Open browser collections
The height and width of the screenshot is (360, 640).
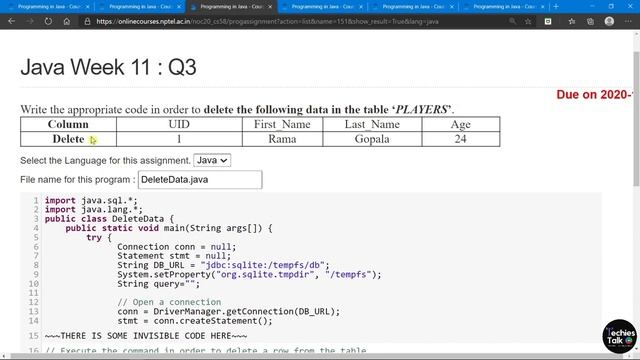pyautogui.click(x=590, y=21)
